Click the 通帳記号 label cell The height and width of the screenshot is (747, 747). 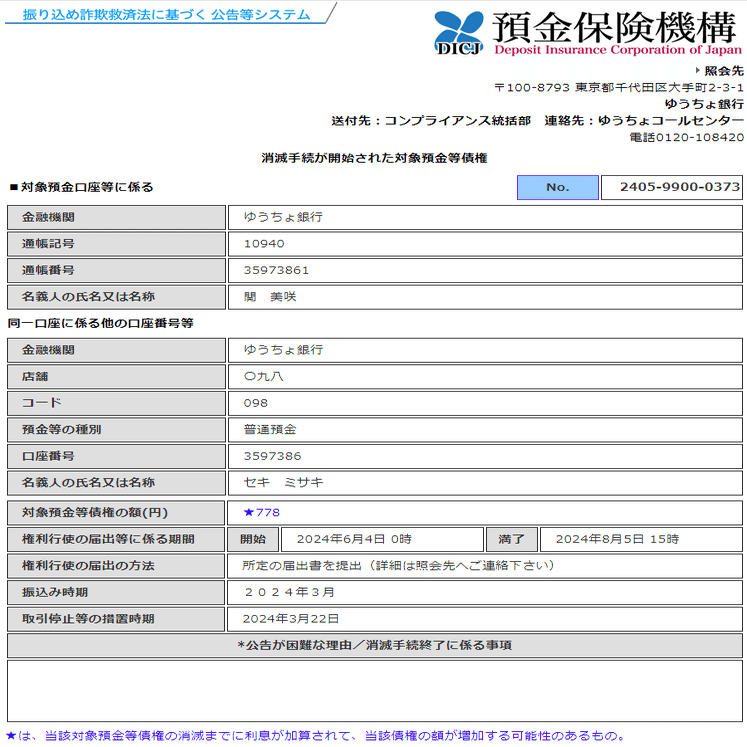point(116,244)
